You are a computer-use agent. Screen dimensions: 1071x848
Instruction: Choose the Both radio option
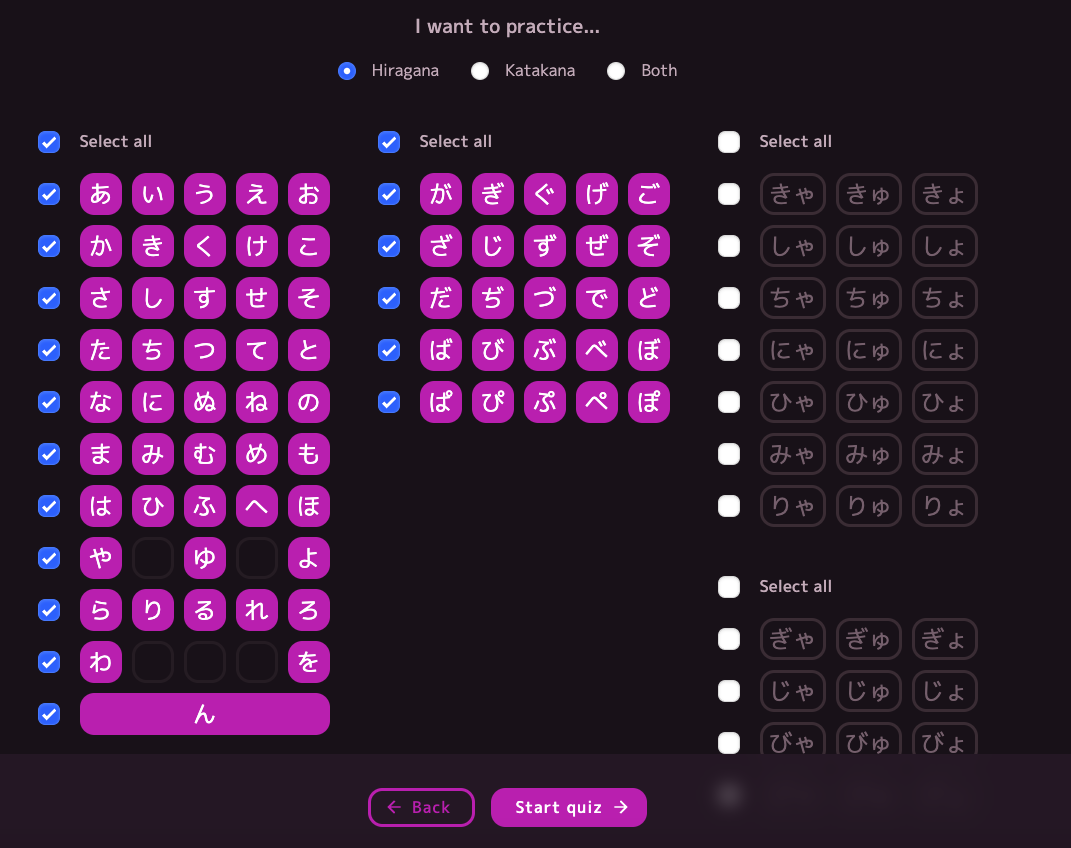coord(616,71)
